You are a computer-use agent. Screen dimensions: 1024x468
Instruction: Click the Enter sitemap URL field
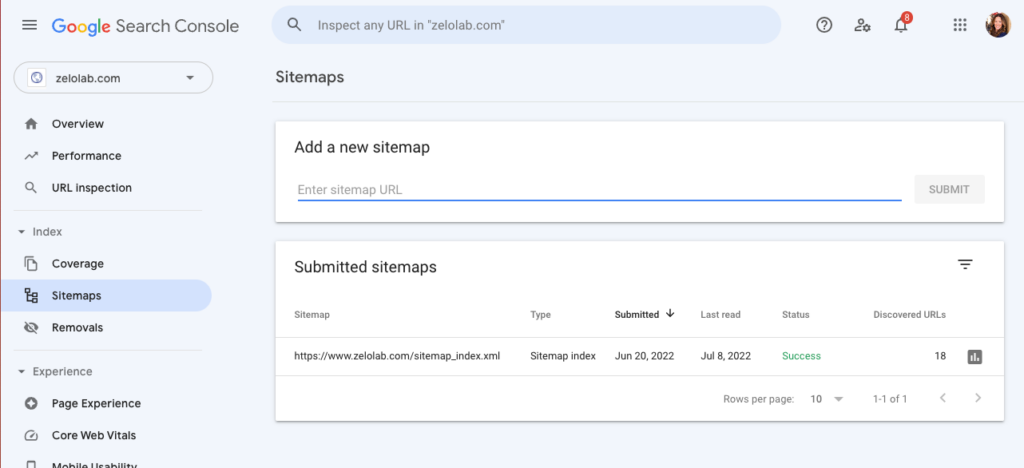pos(599,190)
